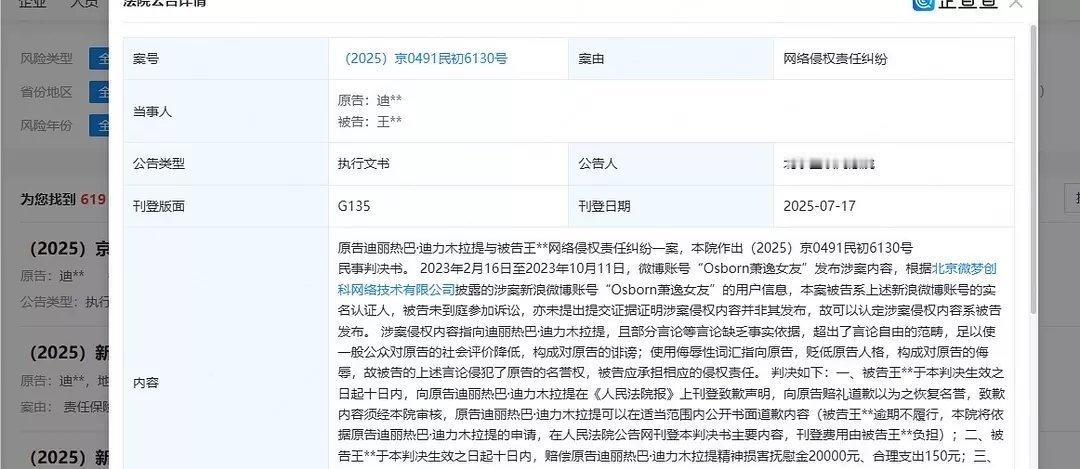Select the 案由 label cell
This screenshot has width=1080, height=469.
[672, 59]
